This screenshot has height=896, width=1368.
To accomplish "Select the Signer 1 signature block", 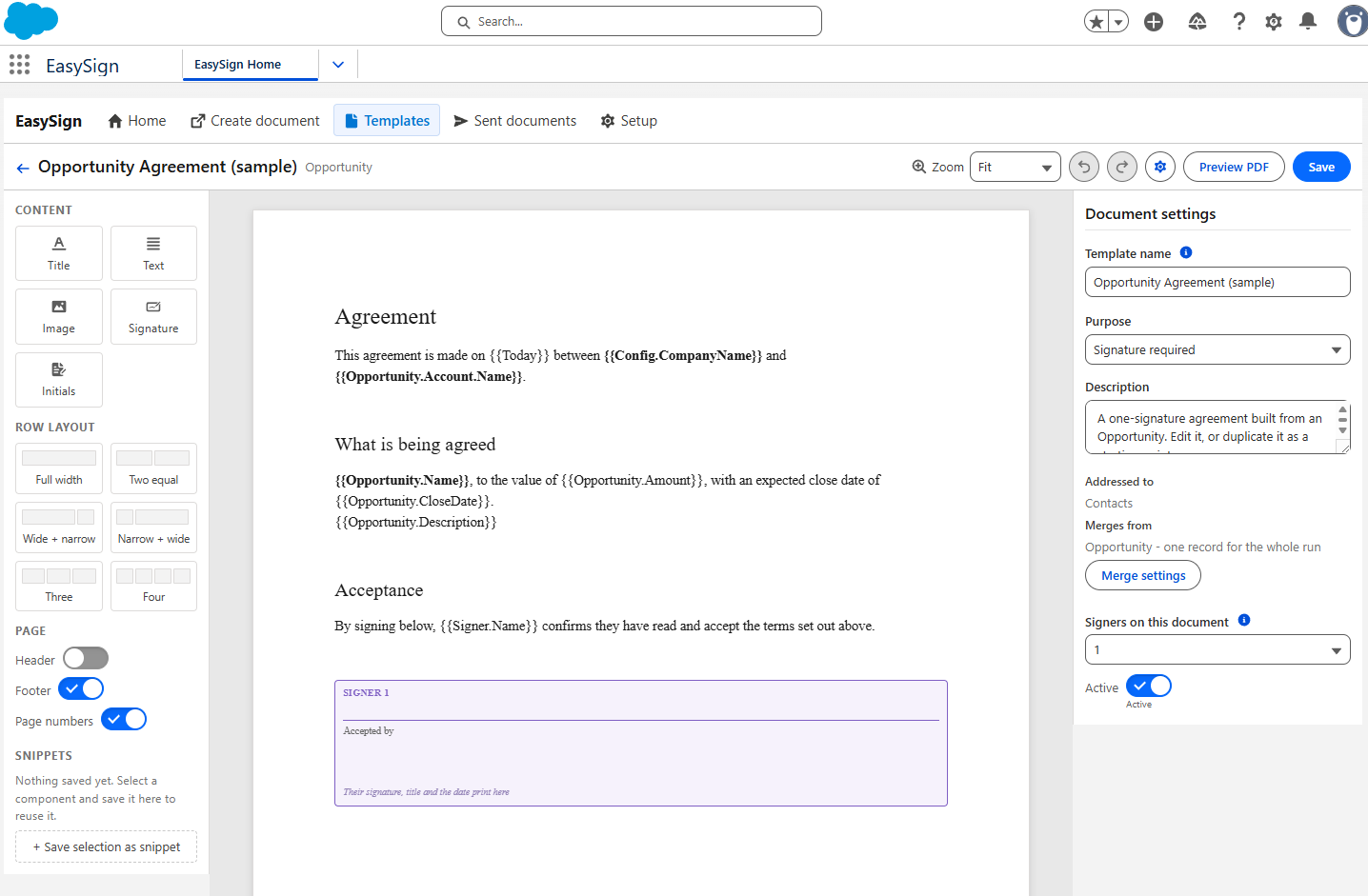I will (x=641, y=743).
